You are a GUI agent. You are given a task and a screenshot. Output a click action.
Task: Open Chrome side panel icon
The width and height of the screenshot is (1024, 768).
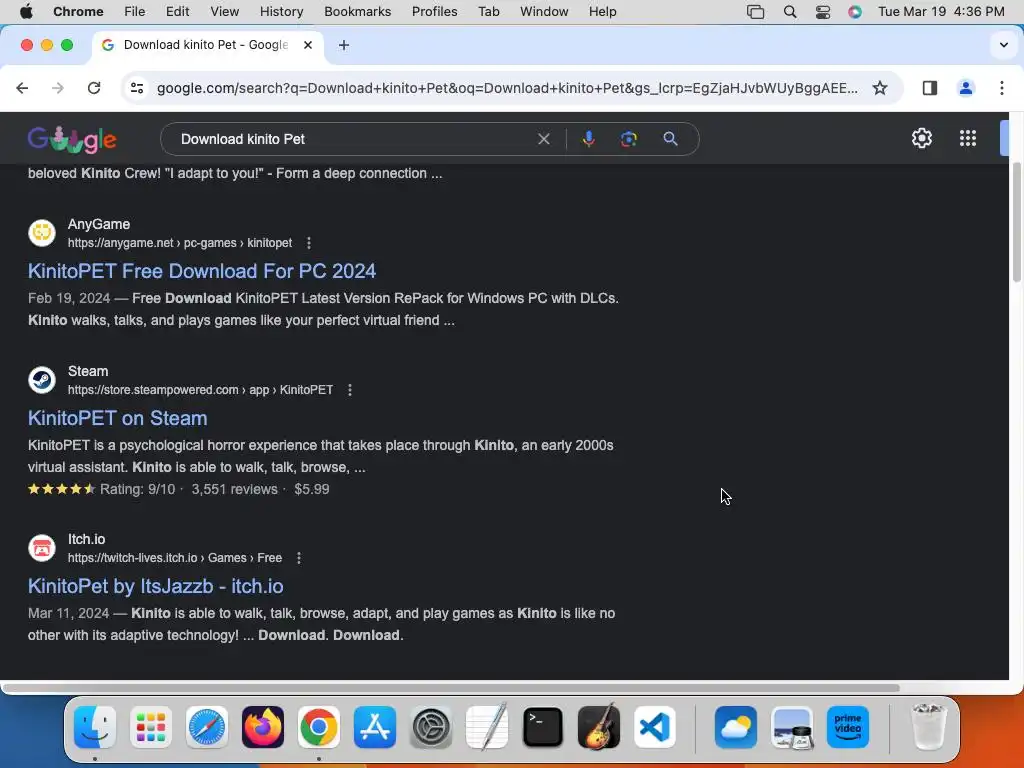click(x=929, y=88)
